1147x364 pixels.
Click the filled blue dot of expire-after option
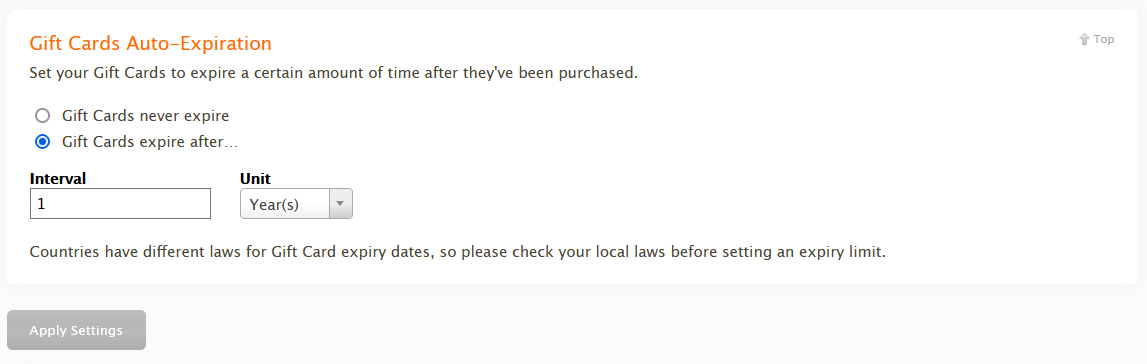pyautogui.click(x=43, y=142)
